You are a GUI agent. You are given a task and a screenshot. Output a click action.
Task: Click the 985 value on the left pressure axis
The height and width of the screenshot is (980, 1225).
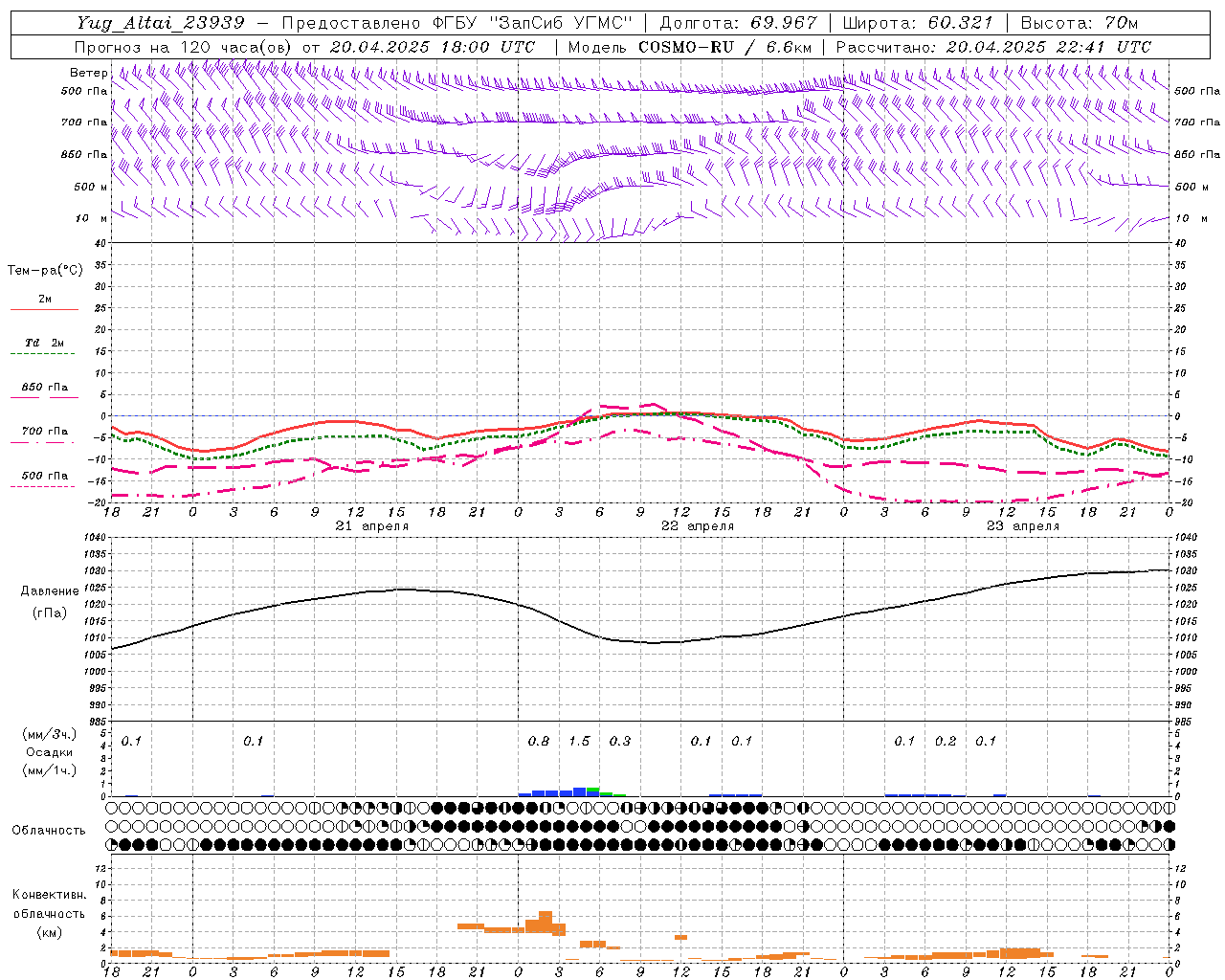coord(99,722)
